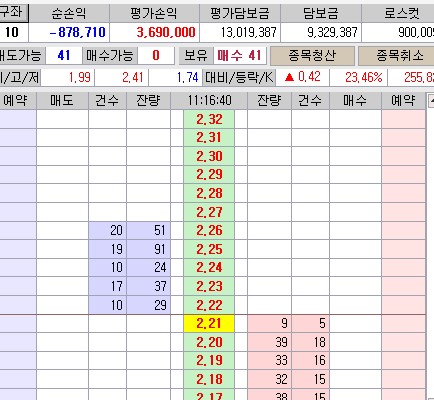Click the 11:16:40 time header
The height and width of the screenshot is (400, 434).
tap(209, 100)
